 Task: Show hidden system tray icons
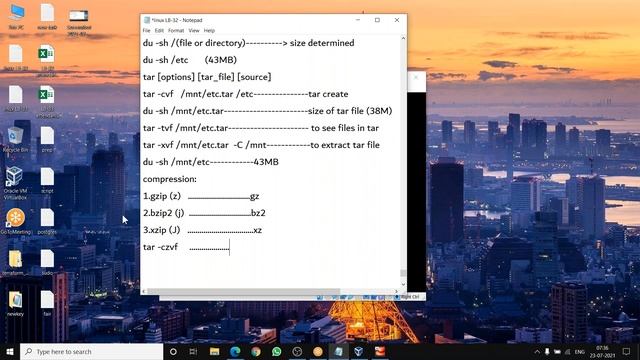(537, 351)
